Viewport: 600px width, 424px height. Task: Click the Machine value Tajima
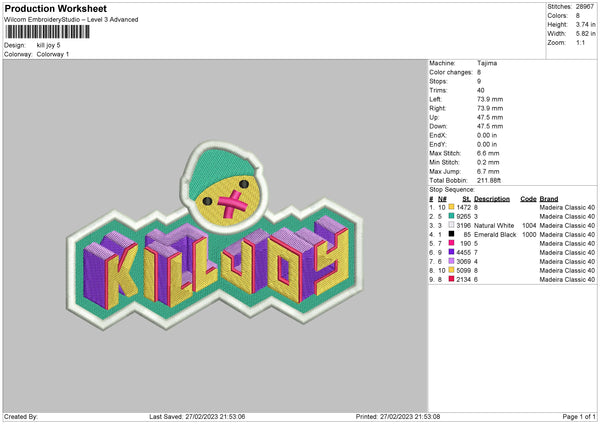(487, 63)
